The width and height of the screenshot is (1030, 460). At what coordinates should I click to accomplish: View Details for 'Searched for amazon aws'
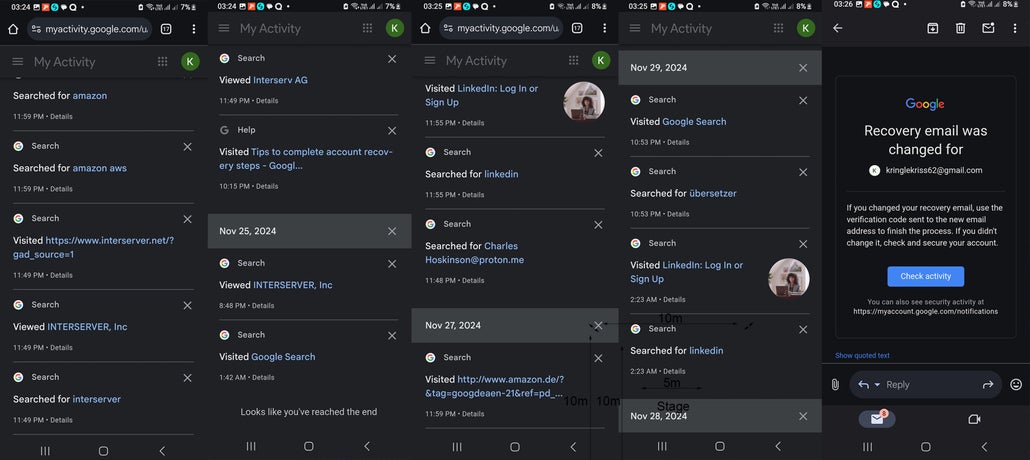[62, 189]
